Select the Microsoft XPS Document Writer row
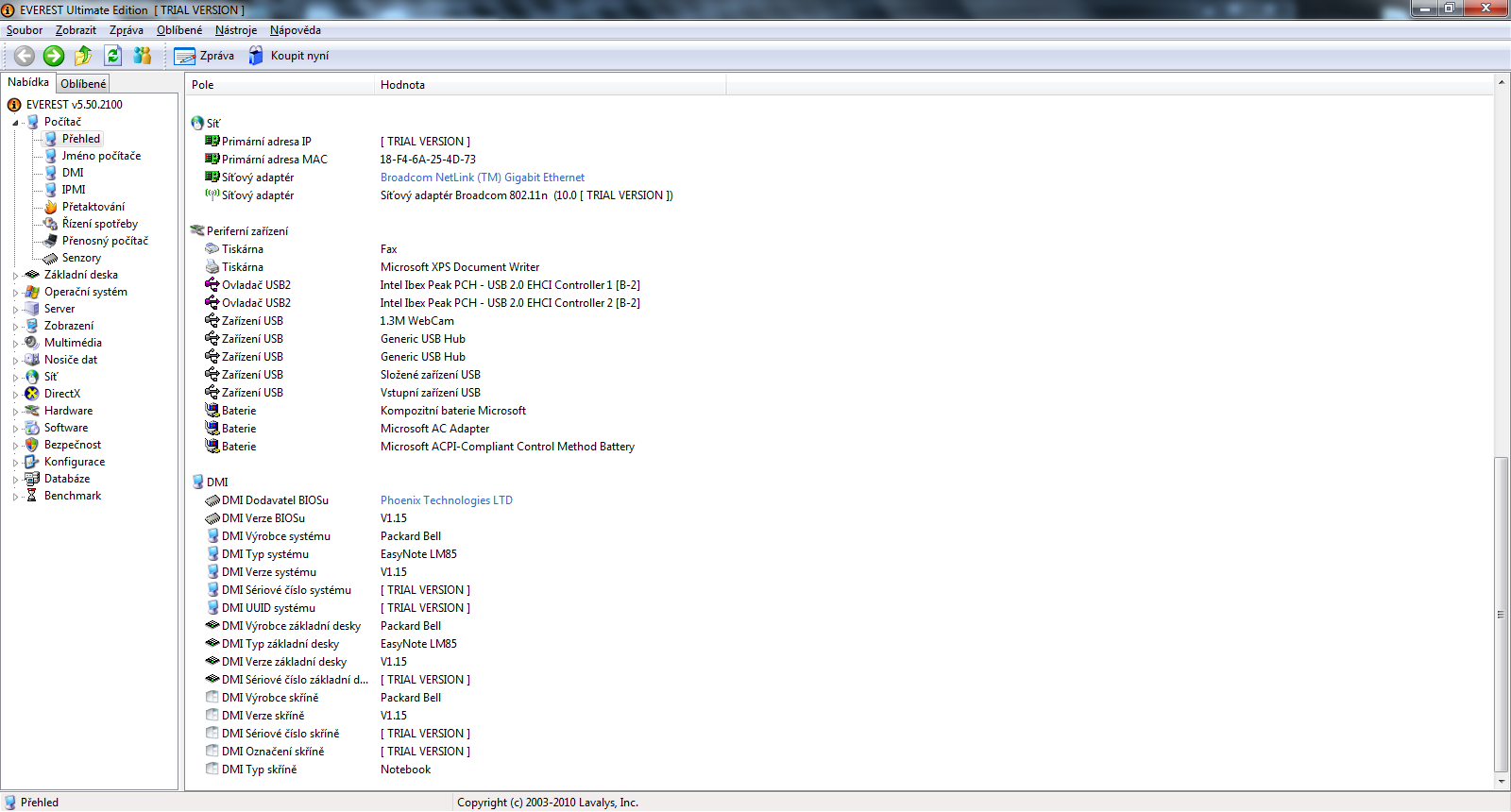The image size is (1511, 812). click(x=839, y=267)
